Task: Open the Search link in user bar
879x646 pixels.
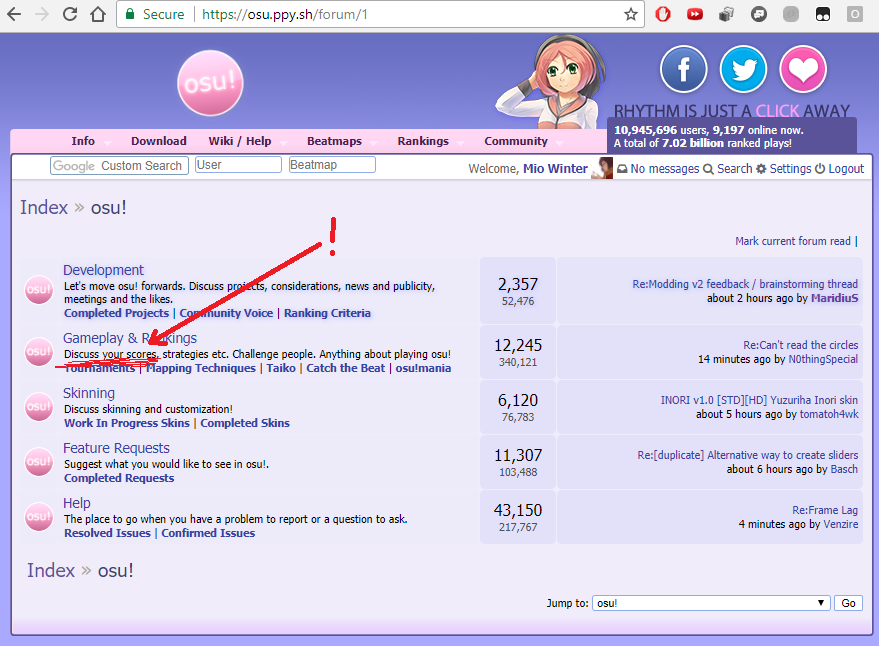Action: coord(728,168)
